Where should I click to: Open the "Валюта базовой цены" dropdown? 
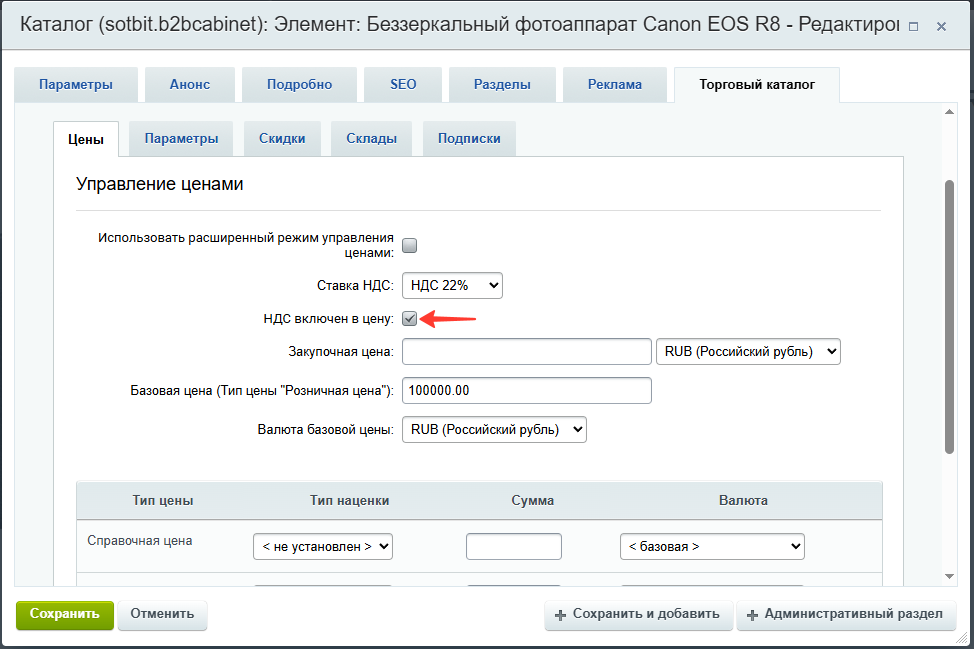click(494, 430)
